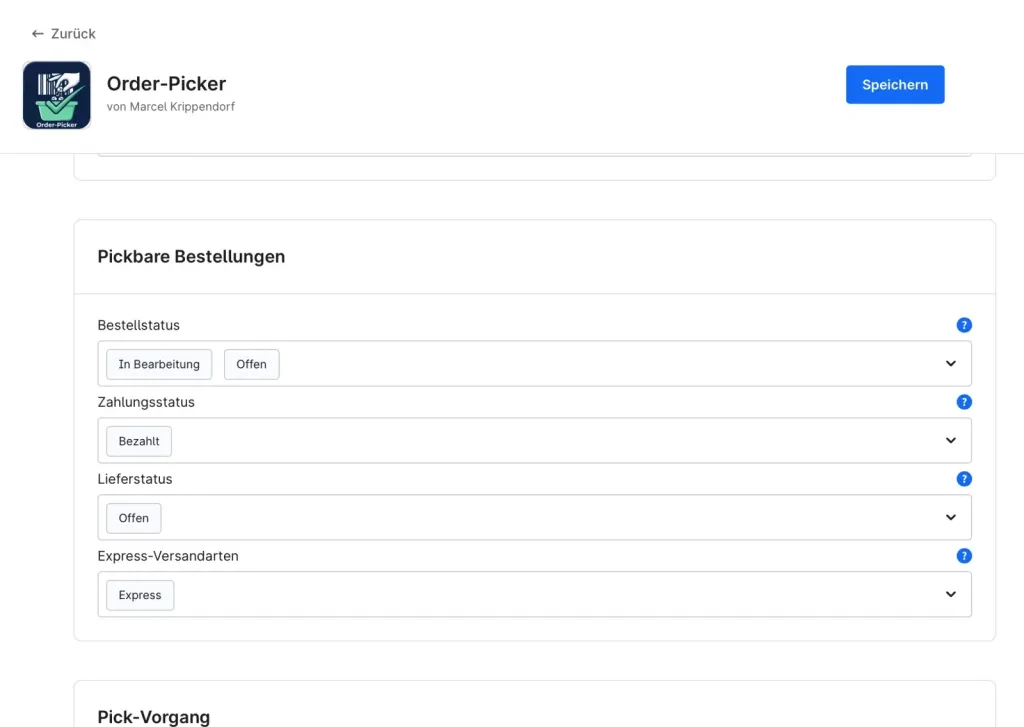Click inside the Express-Versandarten multi-select field

534,594
